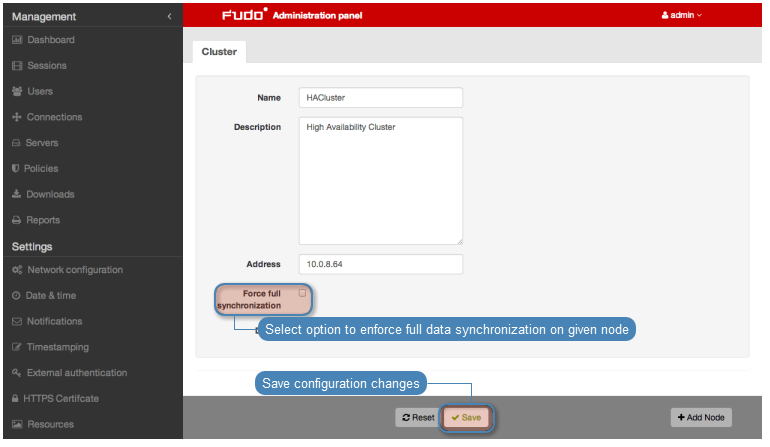Click the Network configuration gears icon
This screenshot has height=447, width=770.
point(17,270)
